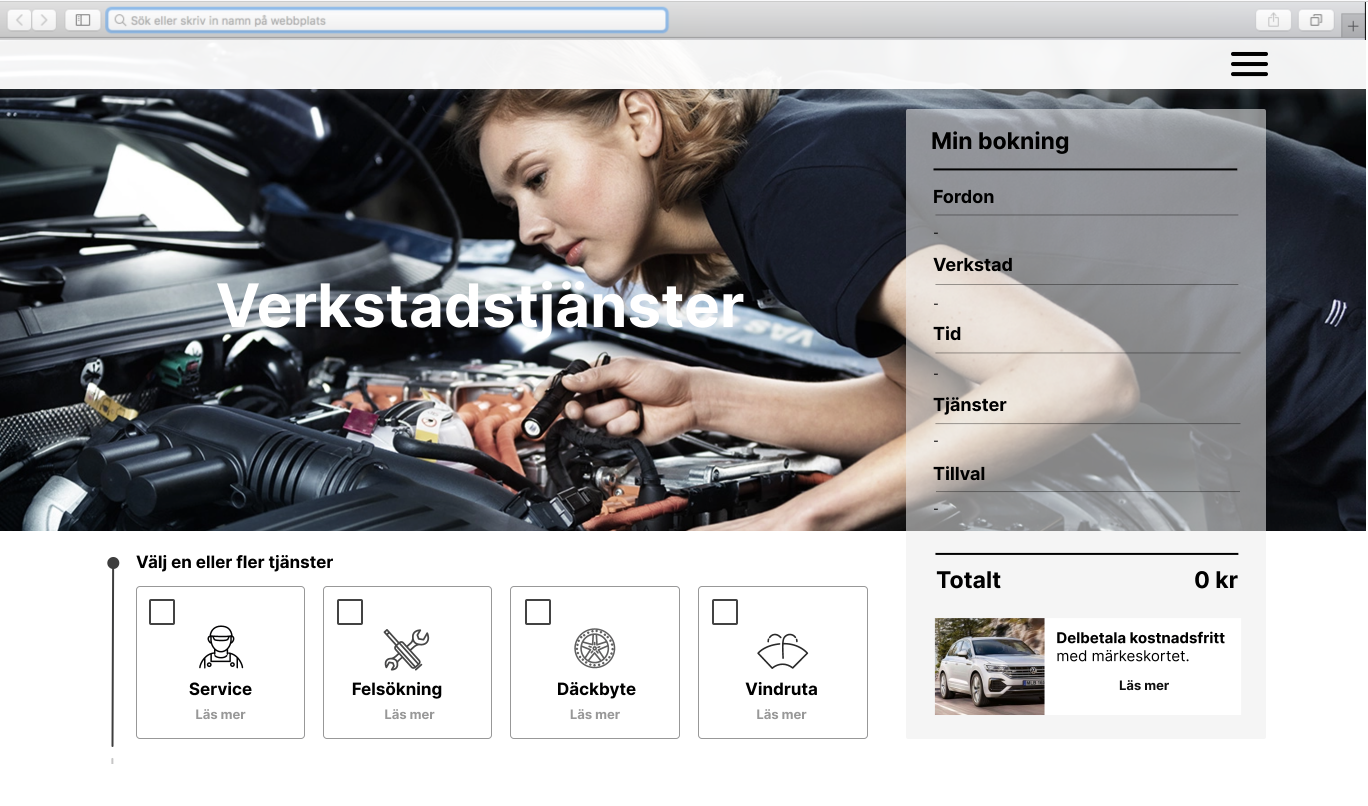Tick the Service checkbox
This screenshot has height=806, width=1368.
click(x=162, y=612)
